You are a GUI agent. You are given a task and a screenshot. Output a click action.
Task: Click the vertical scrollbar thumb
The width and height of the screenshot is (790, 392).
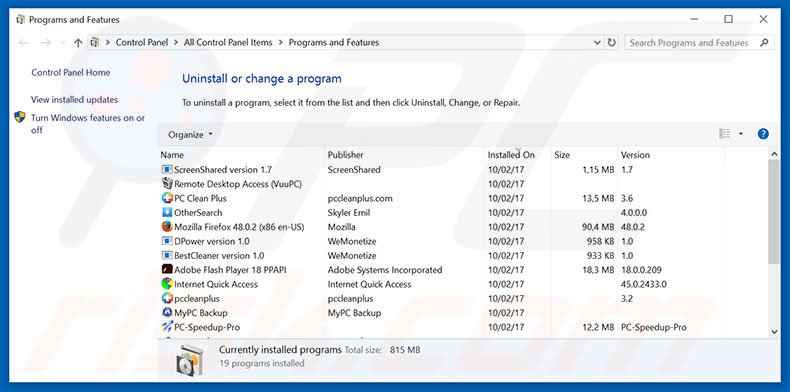coord(774,212)
